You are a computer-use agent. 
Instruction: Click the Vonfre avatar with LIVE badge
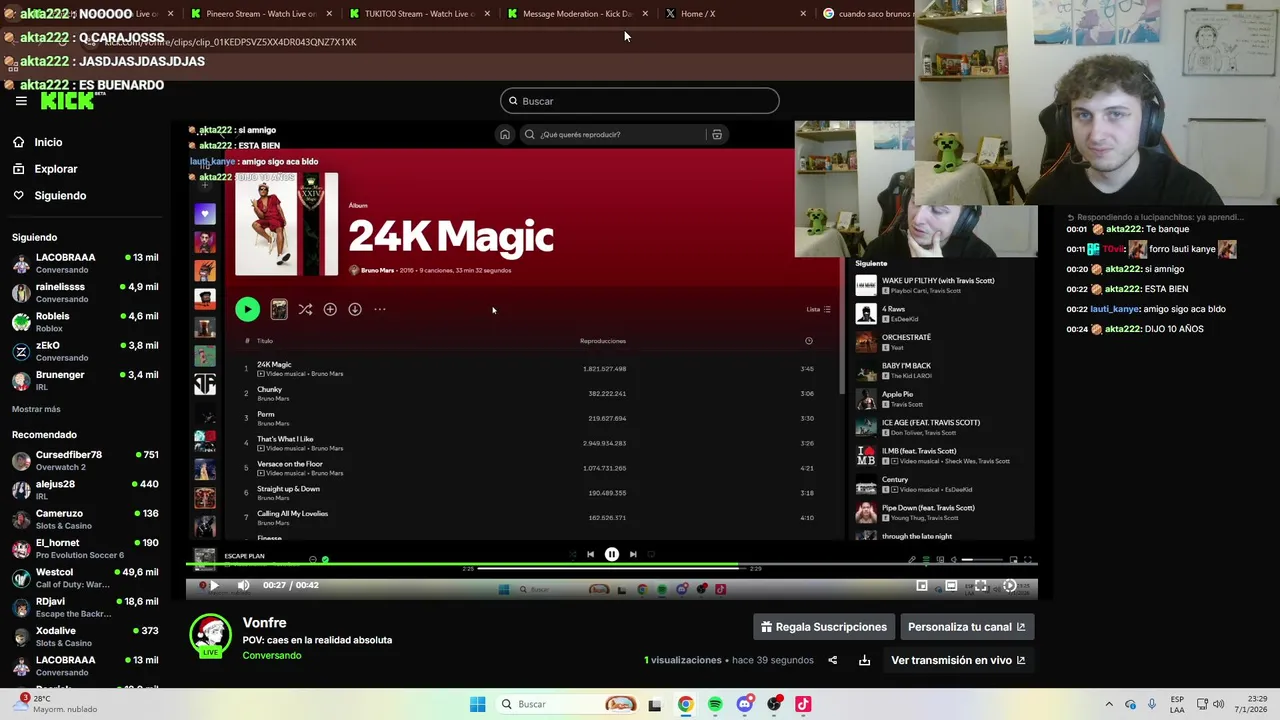click(210, 636)
